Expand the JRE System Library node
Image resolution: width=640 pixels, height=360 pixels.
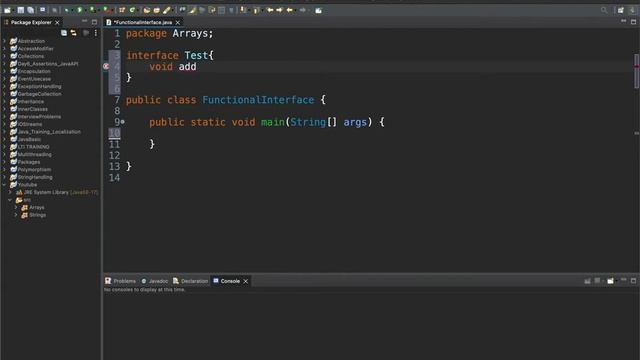coord(10,192)
